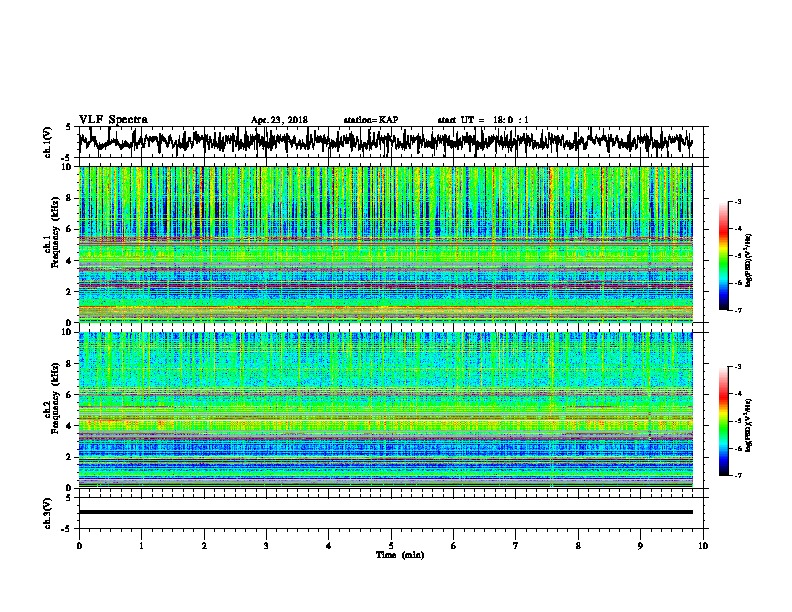Click the ch.1 spectrogram color scale bar

click(x=724, y=256)
